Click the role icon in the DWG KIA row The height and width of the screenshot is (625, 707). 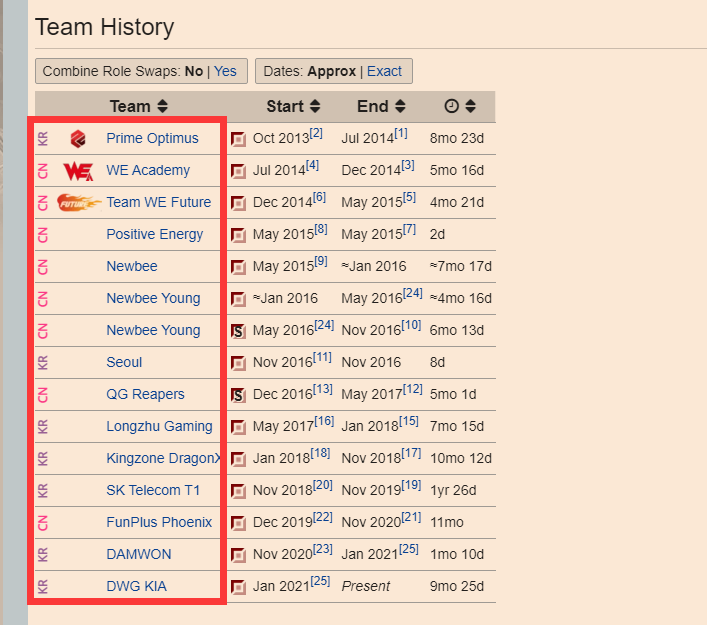pos(239,587)
